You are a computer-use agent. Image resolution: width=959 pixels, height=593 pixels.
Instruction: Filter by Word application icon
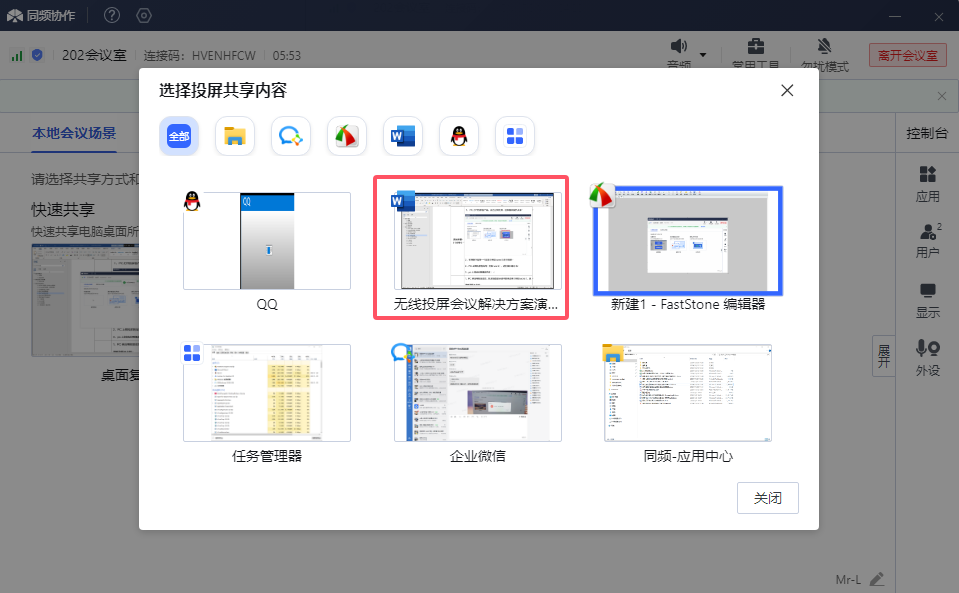point(403,136)
